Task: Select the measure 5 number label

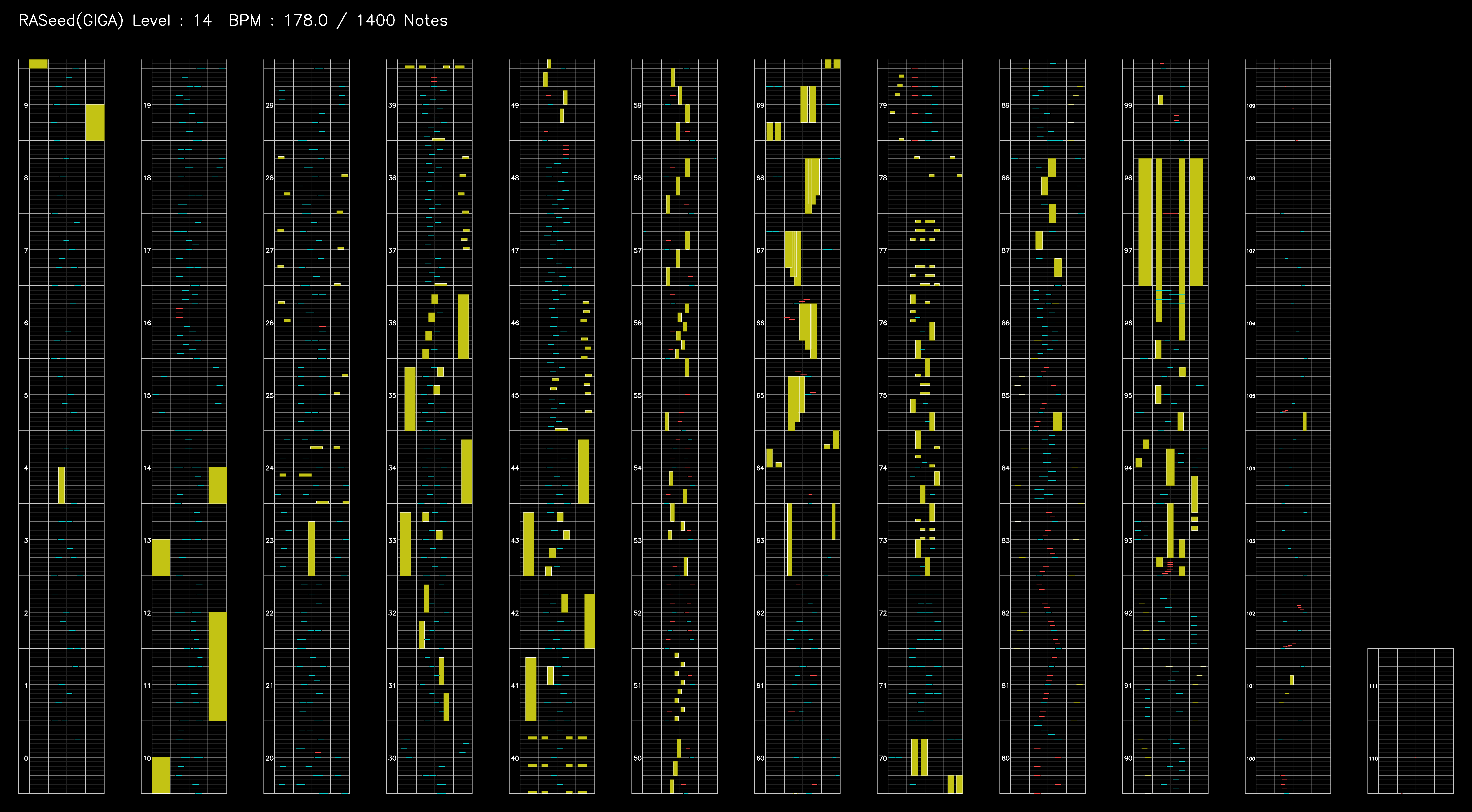Action: tap(26, 395)
